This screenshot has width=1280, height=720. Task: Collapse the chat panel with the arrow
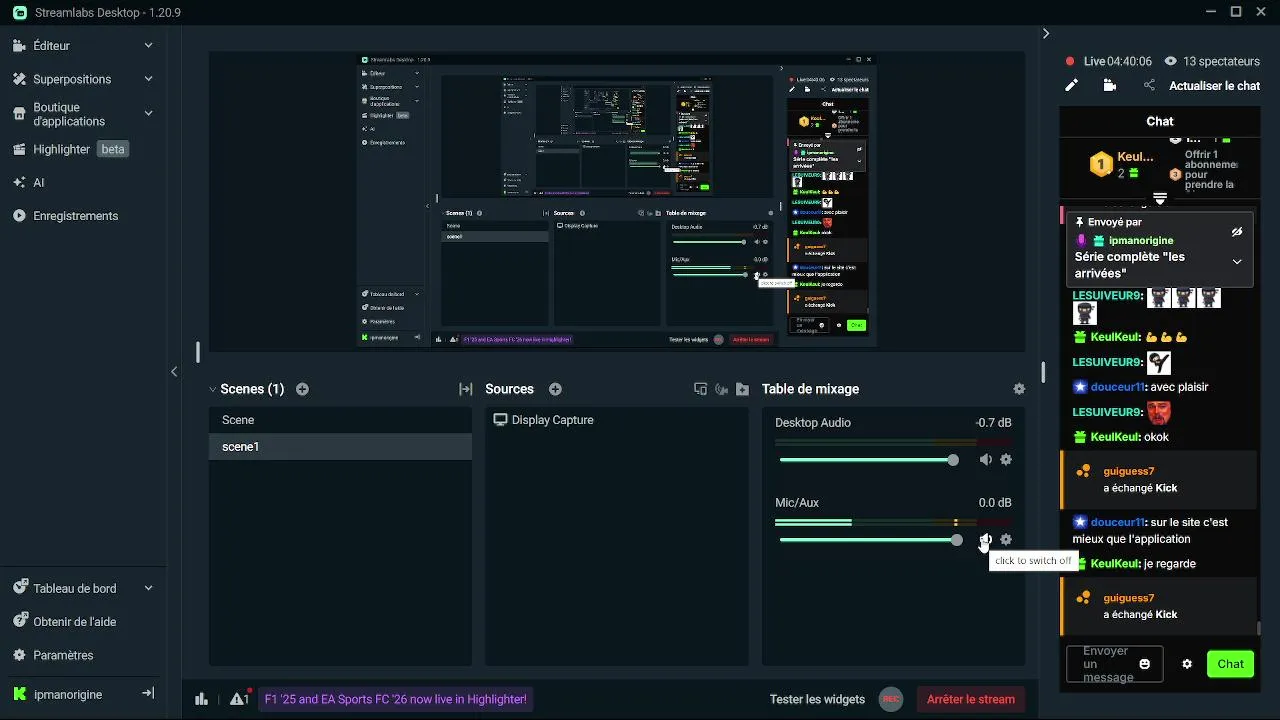pos(1046,33)
